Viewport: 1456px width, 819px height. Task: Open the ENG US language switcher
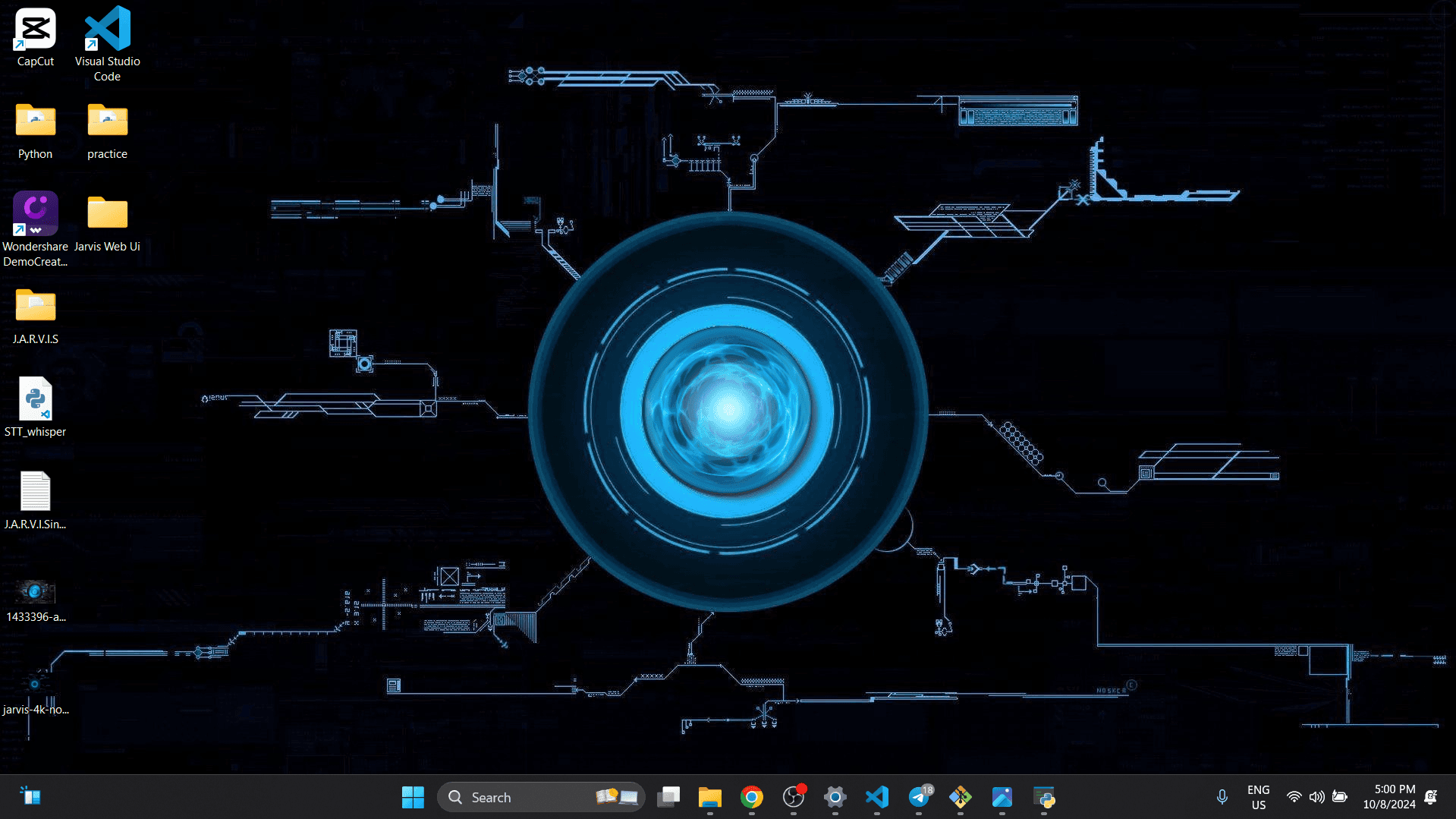(1258, 797)
